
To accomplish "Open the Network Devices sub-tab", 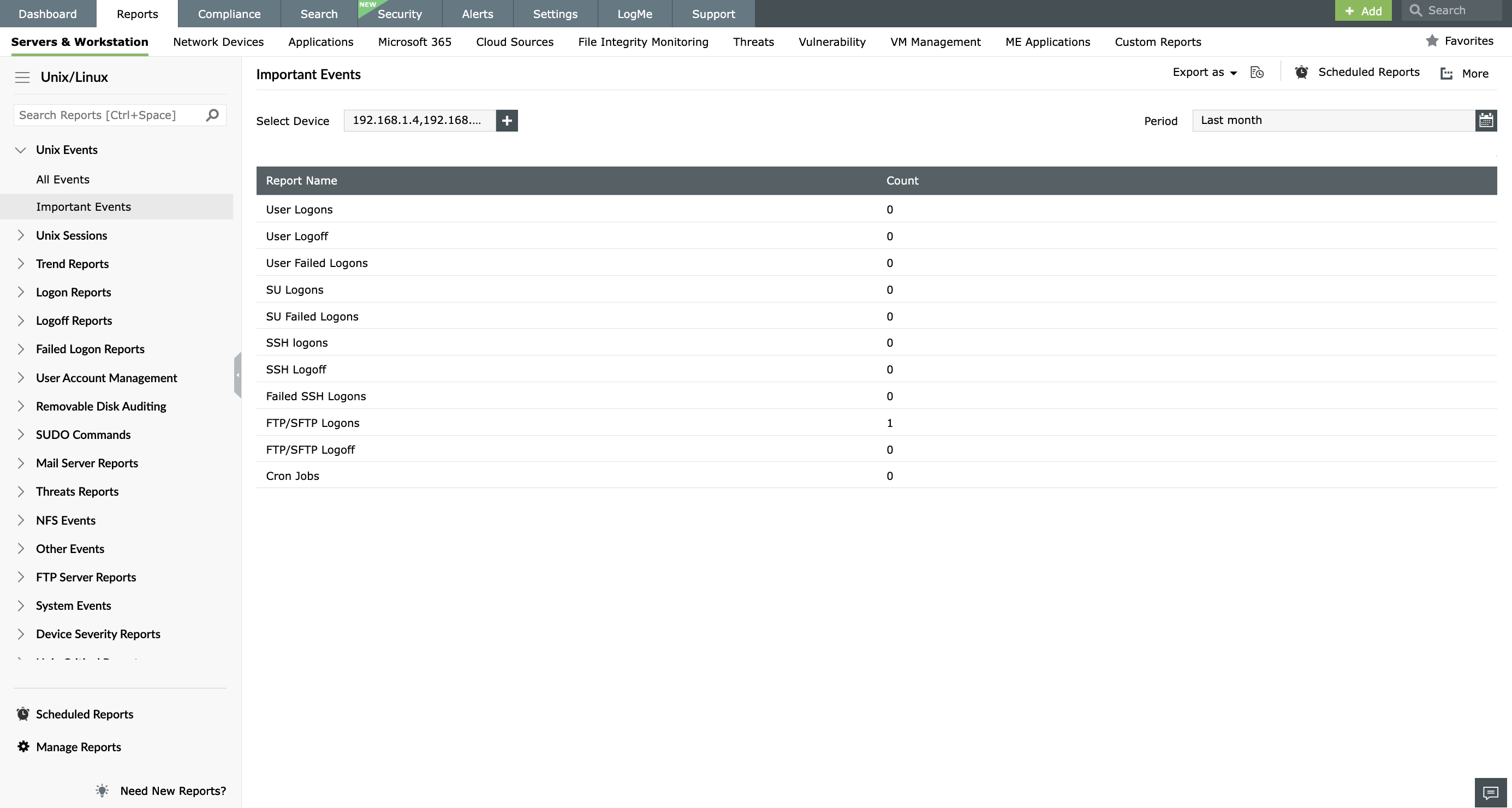I will pyautogui.click(x=218, y=41).
